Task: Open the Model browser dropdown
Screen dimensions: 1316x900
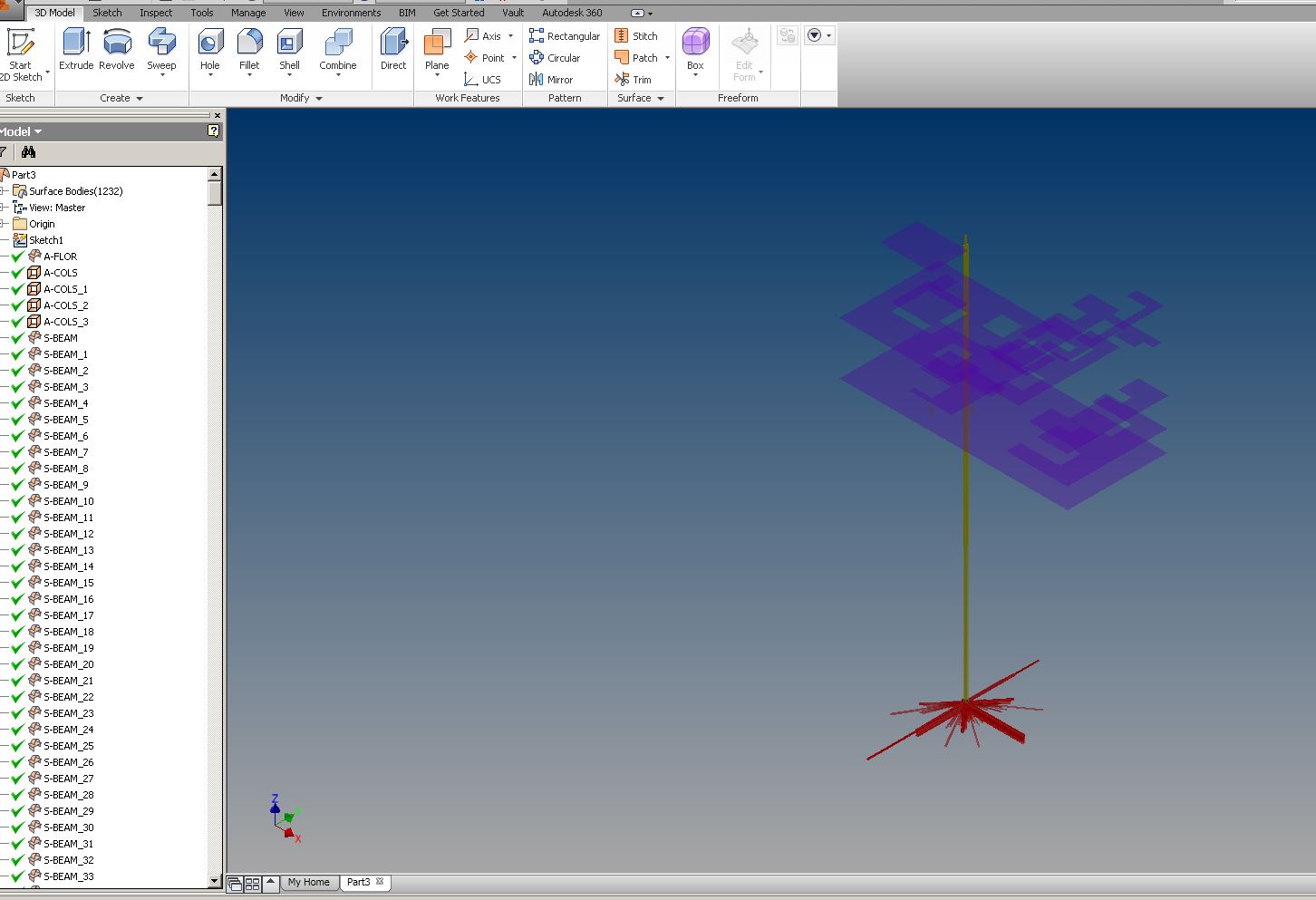Action: tap(39, 131)
